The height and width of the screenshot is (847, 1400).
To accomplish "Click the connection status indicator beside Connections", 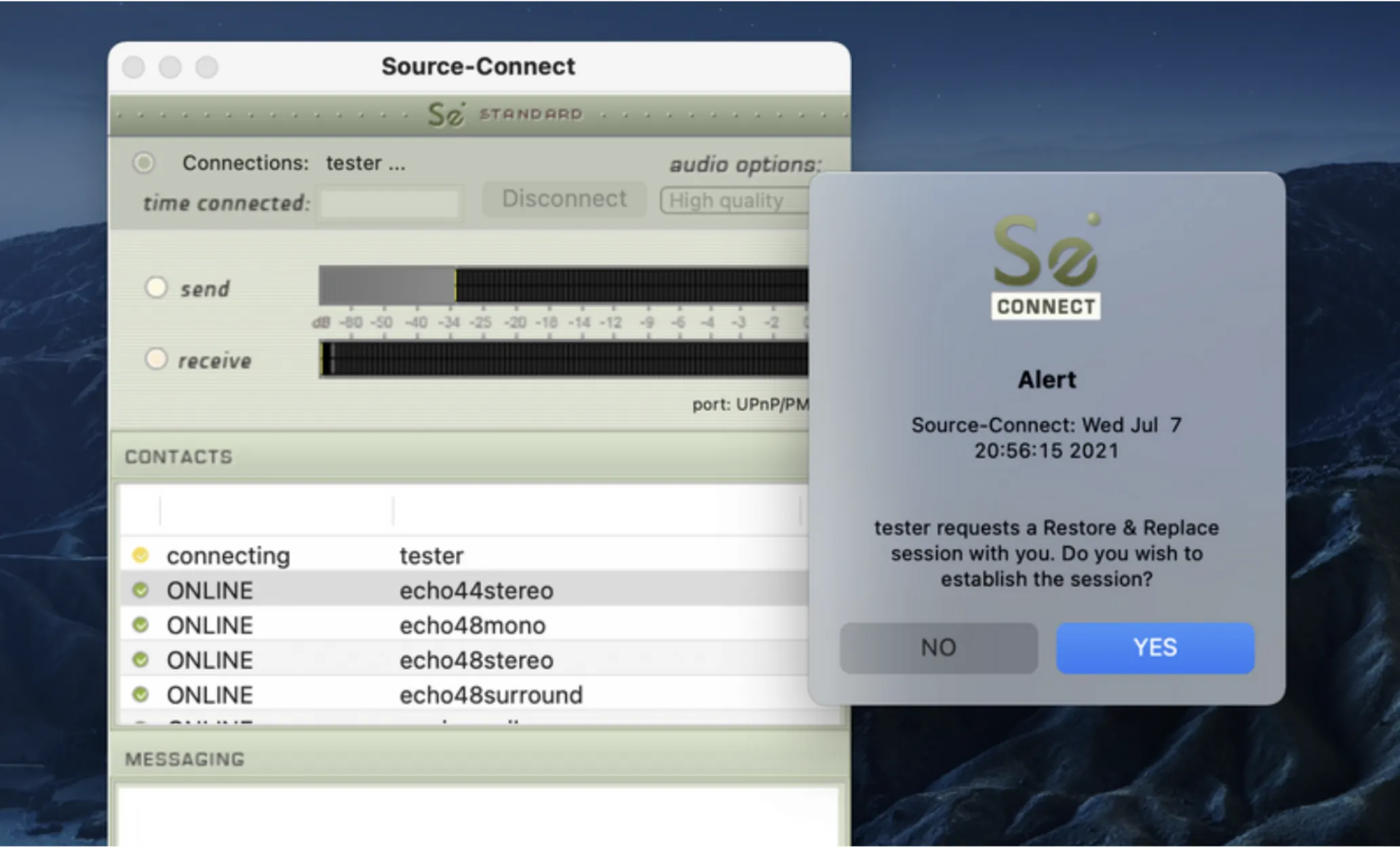I will [x=143, y=163].
